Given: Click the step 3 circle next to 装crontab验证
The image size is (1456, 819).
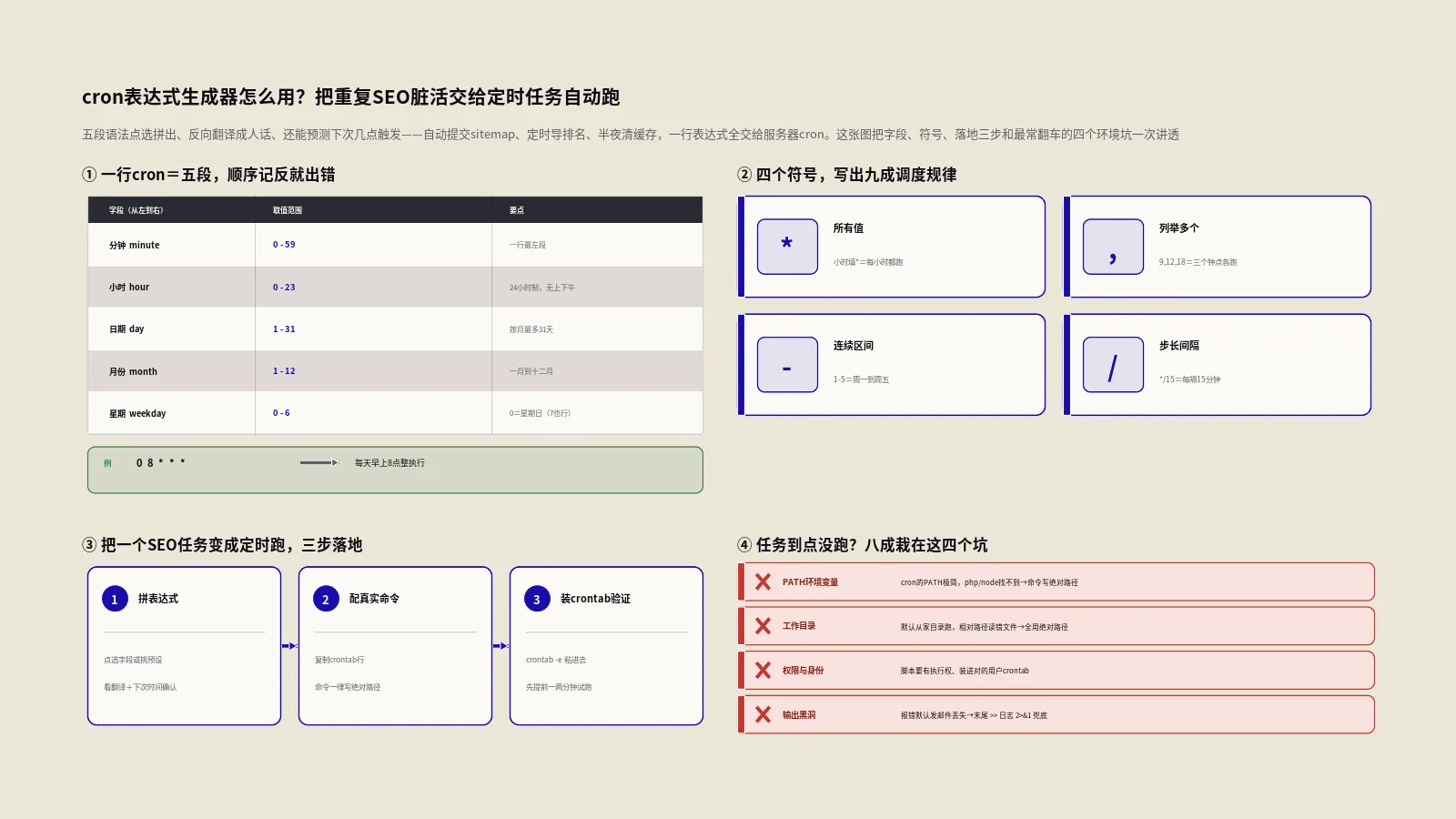Looking at the screenshot, I should pyautogui.click(x=537, y=599).
